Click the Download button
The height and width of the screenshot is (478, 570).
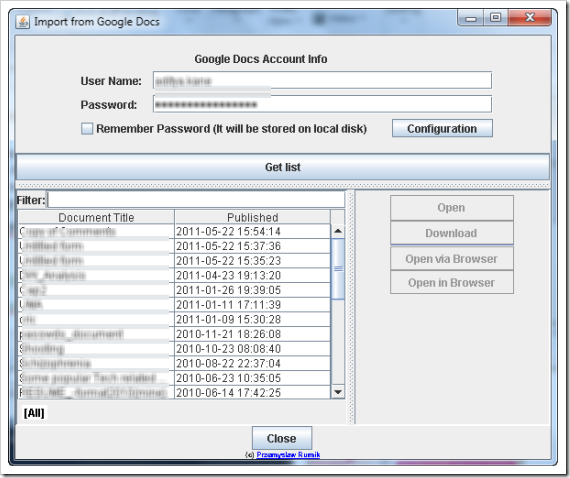pyautogui.click(x=451, y=233)
